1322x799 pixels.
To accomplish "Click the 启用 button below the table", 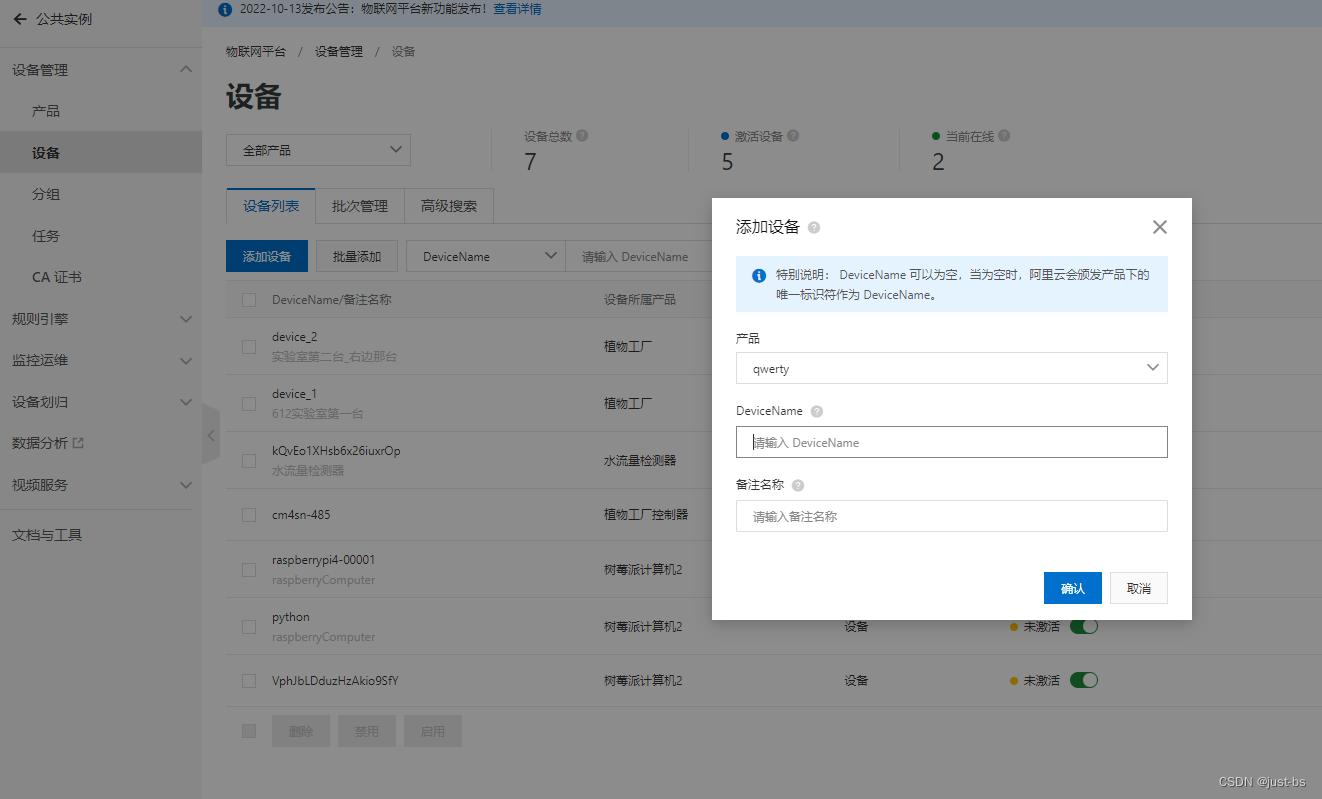I will tap(433, 731).
